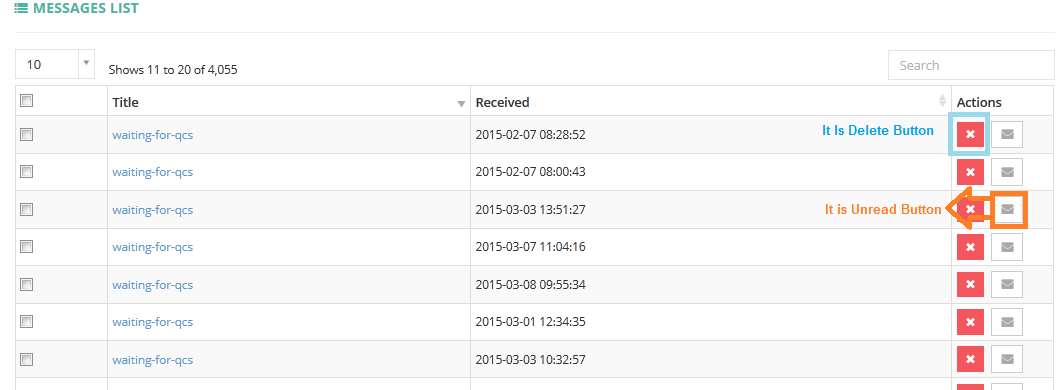
Task: Open waiting-for-qcs link received 2015-02-07 08:28:52
Action: coord(152,135)
